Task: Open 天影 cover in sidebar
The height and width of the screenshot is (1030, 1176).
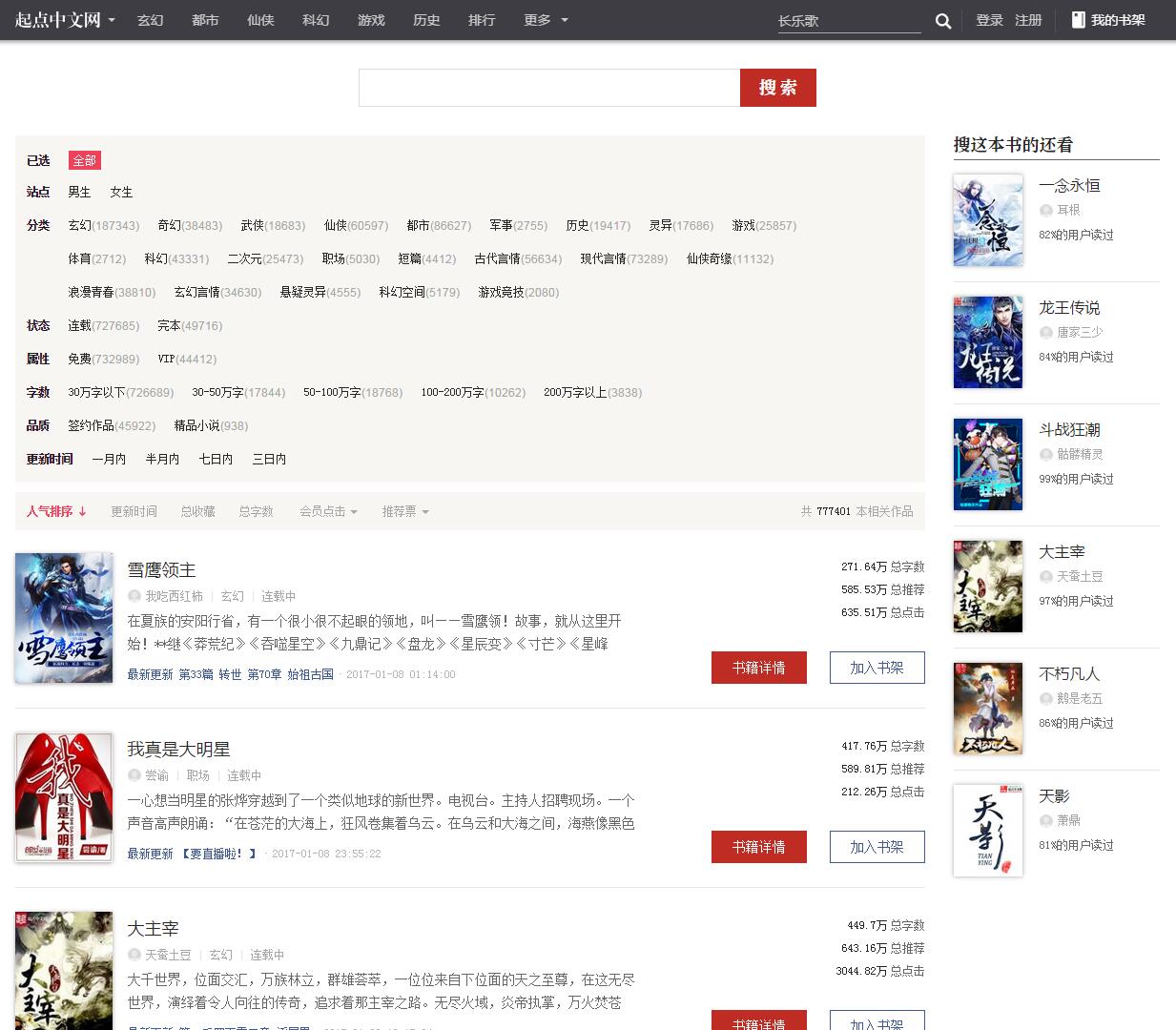Action: pos(988,831)
